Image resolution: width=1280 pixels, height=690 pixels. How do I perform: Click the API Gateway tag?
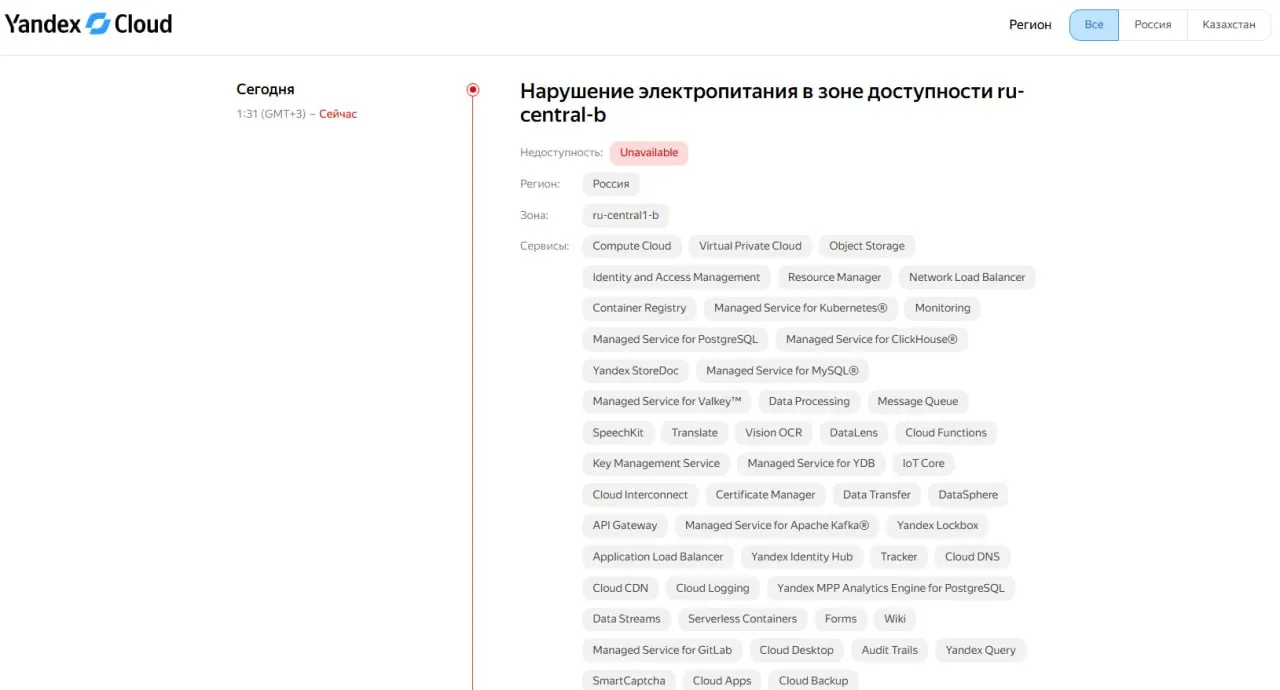(625, 525)
